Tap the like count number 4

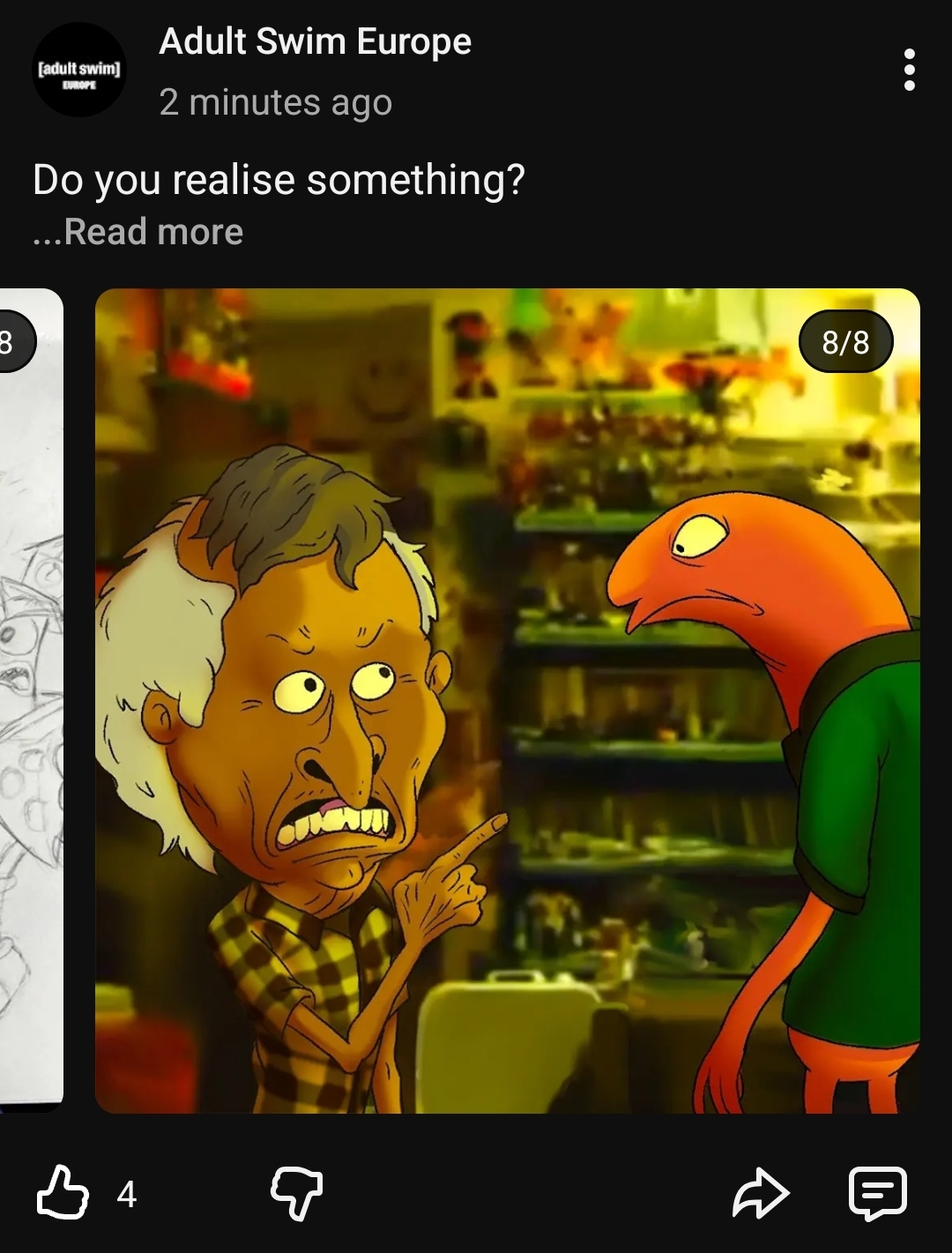point(127,1195)
